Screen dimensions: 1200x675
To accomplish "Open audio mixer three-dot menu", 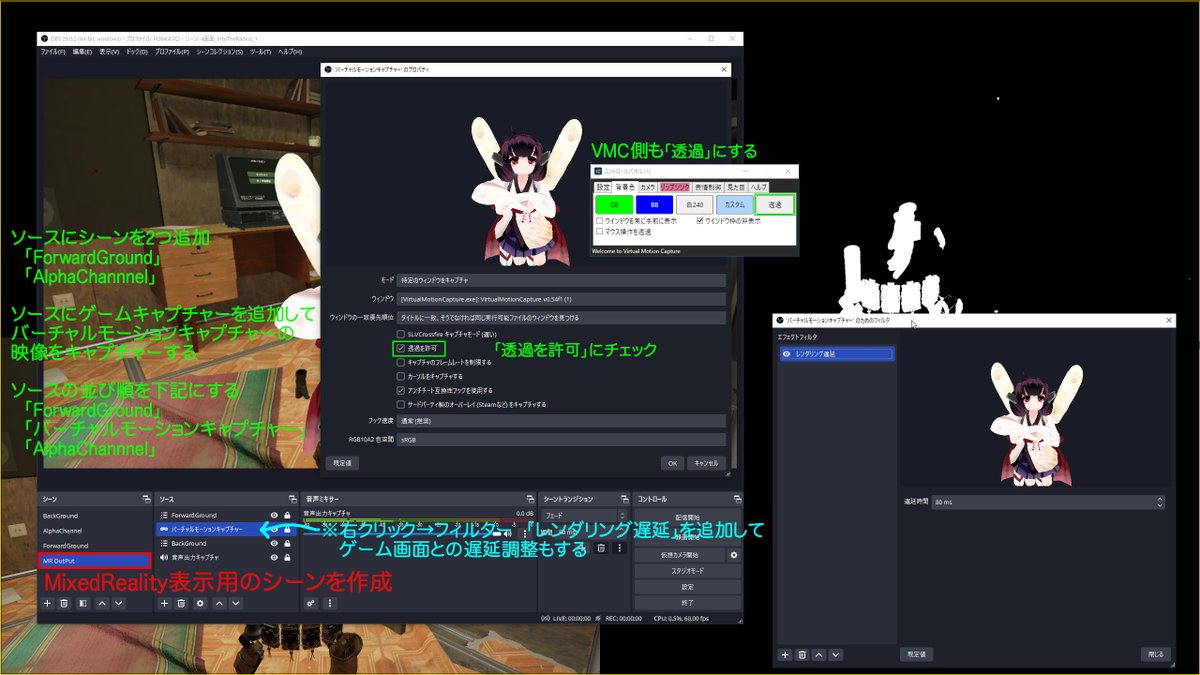I will [x=329, y=603].
